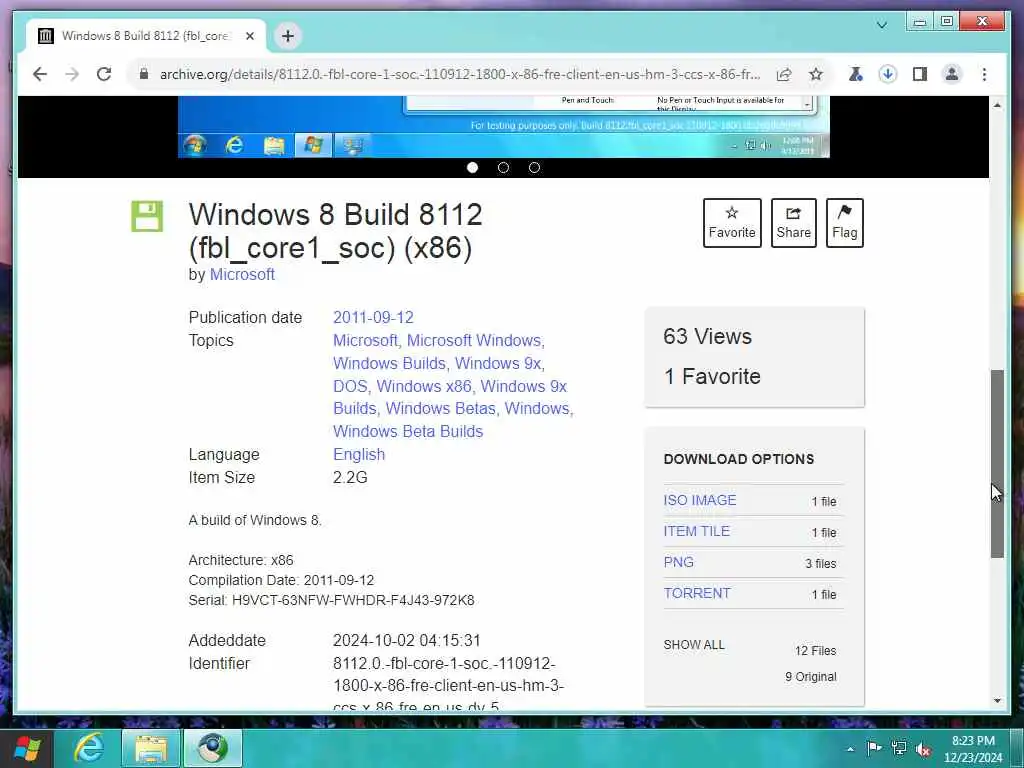This screenshot has width=1024, height=768.
Task: Click the 2.2G item size value
Action: pyautogui.click(x=350, y=477)
